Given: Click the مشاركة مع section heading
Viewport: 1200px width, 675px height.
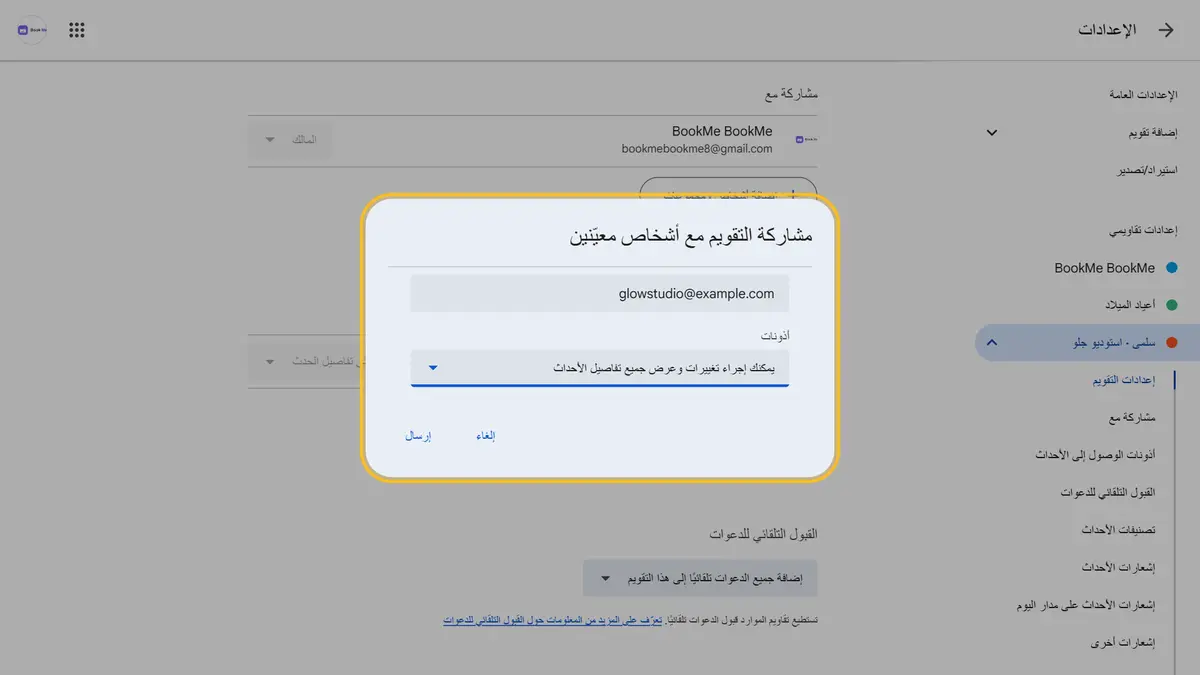Looking at the screenshot, I should point(792,94).
